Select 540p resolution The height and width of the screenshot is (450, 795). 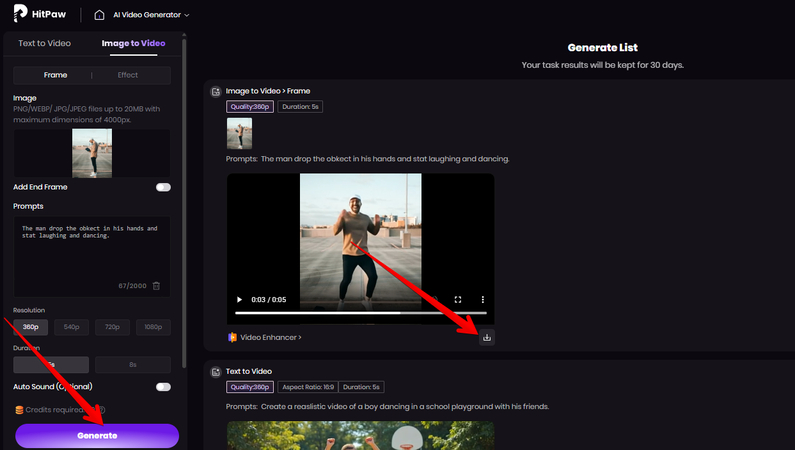pos(71,327)
